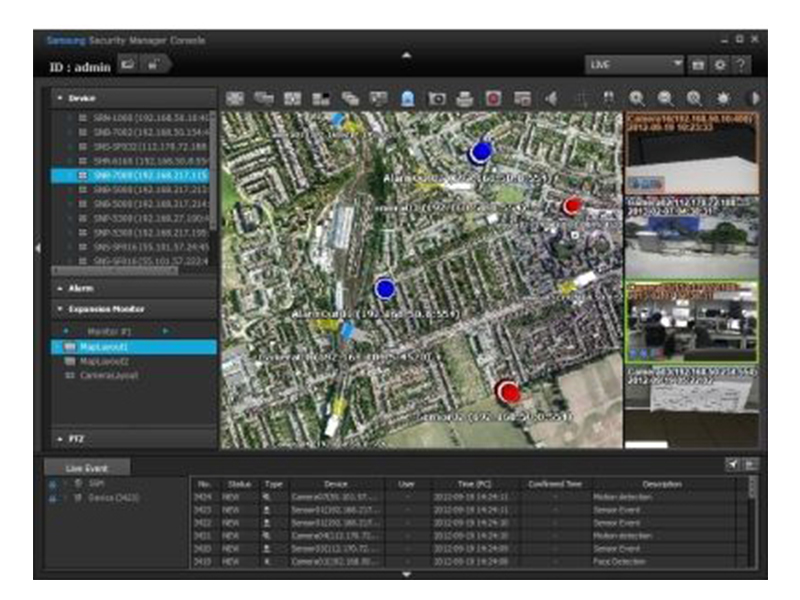Click the speaker audio icon in toolbar
This screenshot has width=800, height=600.
pyautogui.click(x=549, y=98)
